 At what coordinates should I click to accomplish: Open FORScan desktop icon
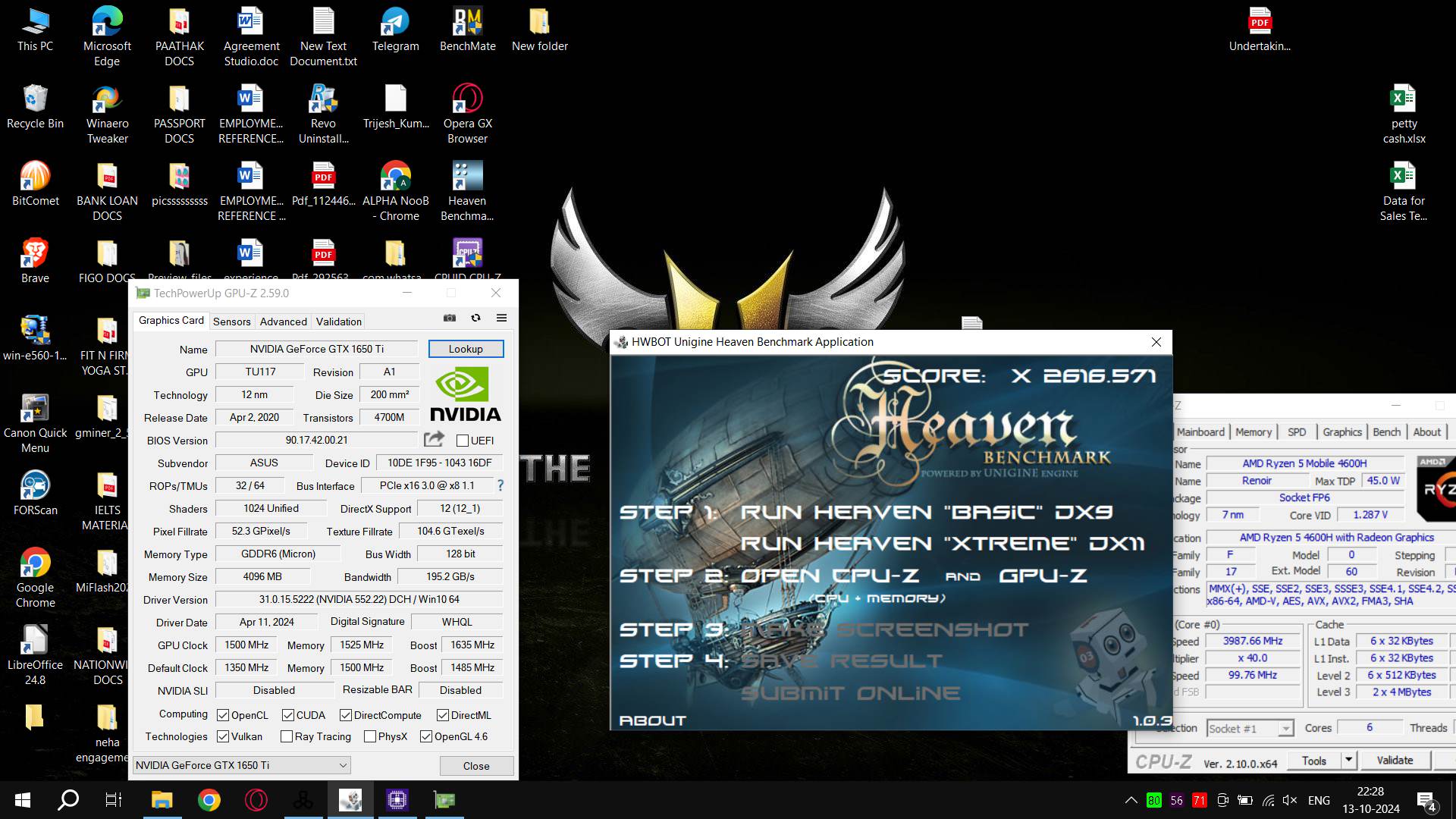[x=35, y=493]
